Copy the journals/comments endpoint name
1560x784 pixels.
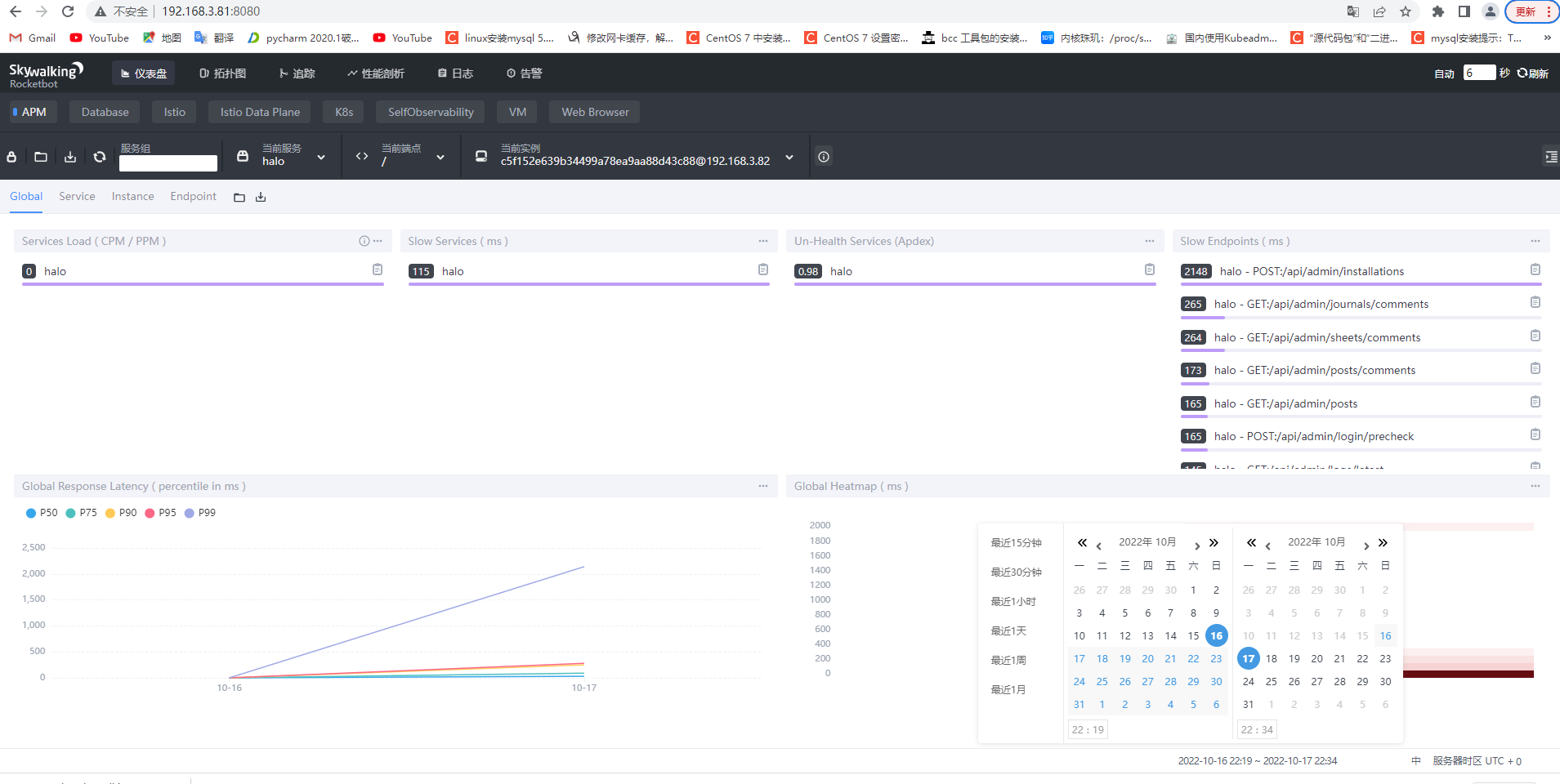(1535, 302)
